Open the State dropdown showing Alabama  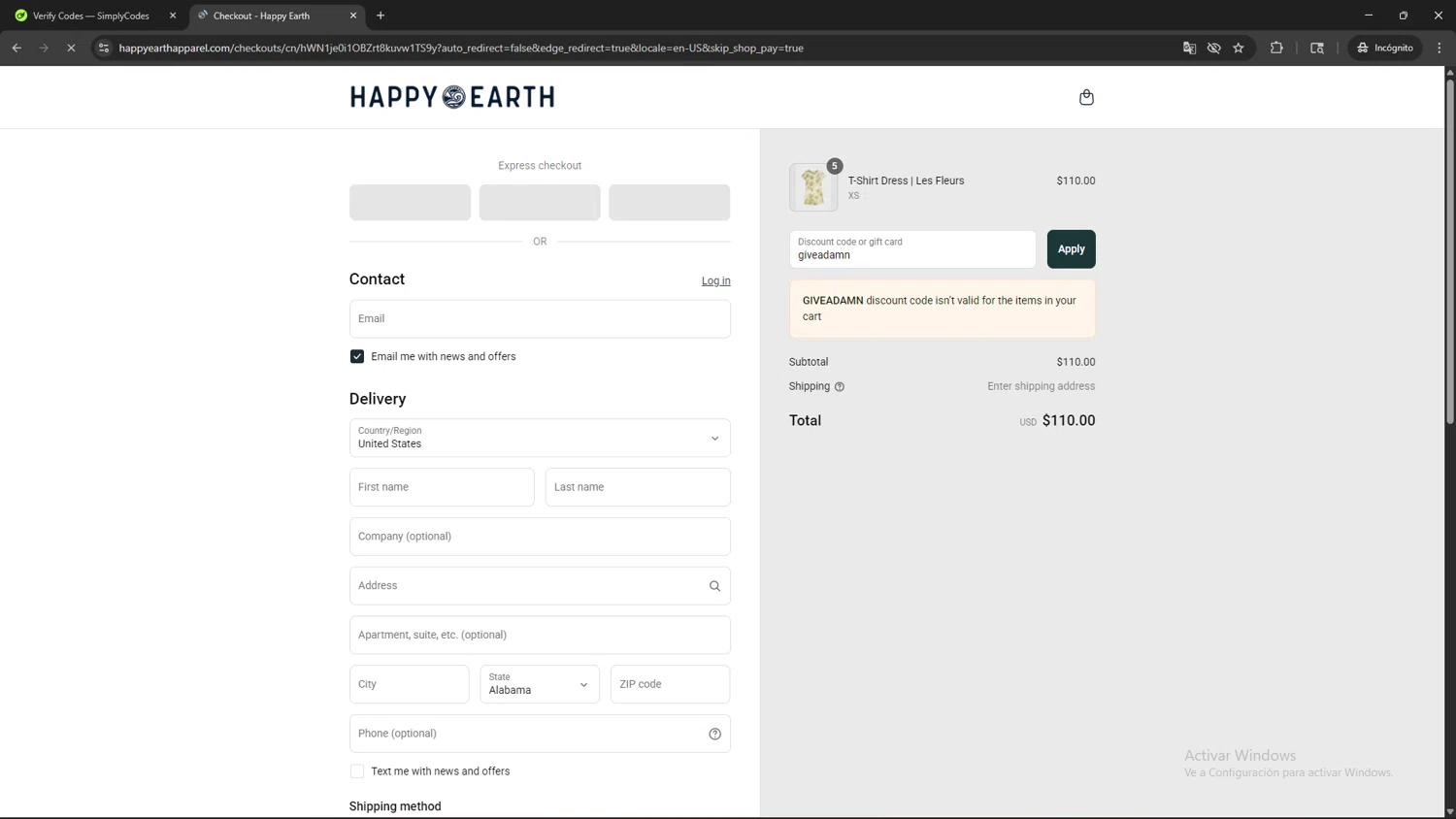540,684
